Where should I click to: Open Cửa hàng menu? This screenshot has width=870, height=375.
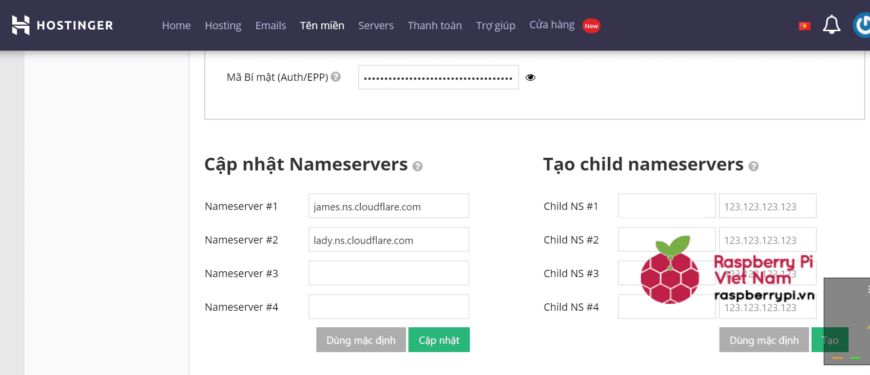pyautogui.click(x=552, y=25)
